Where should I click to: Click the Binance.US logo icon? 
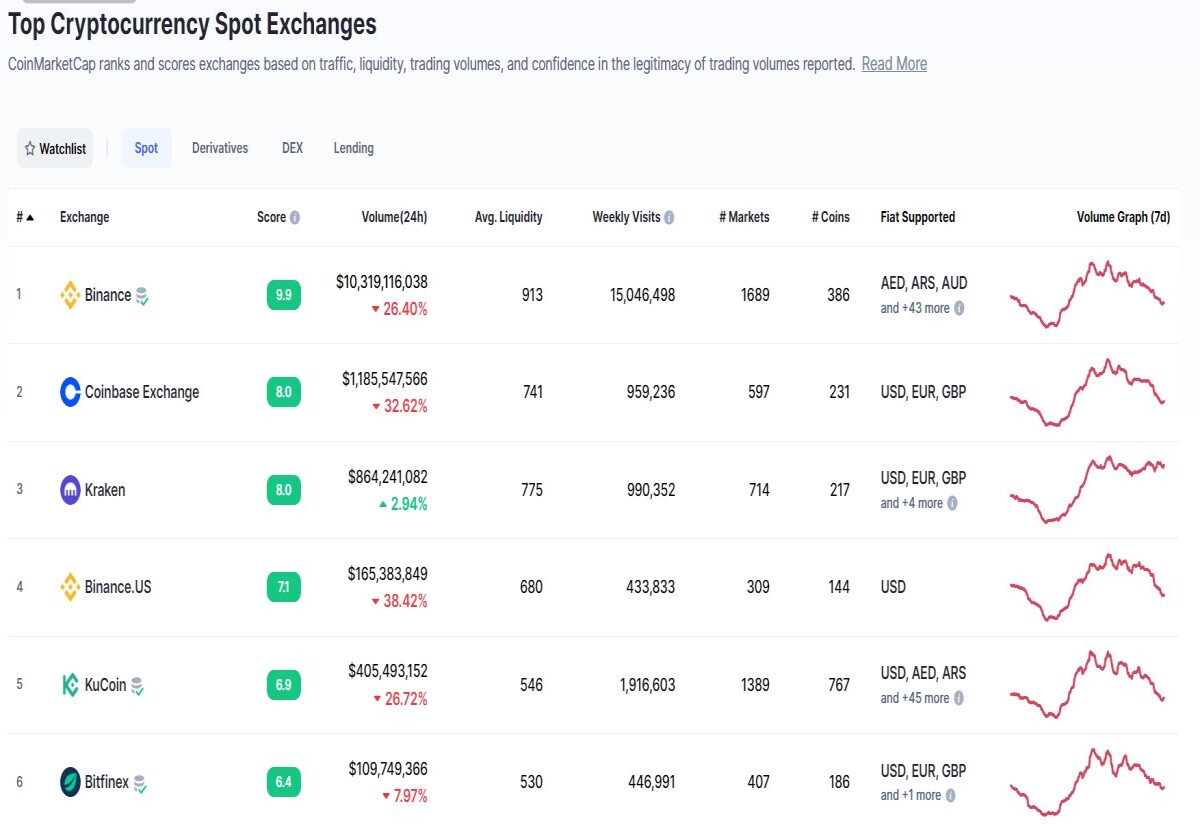pos(70,587)
